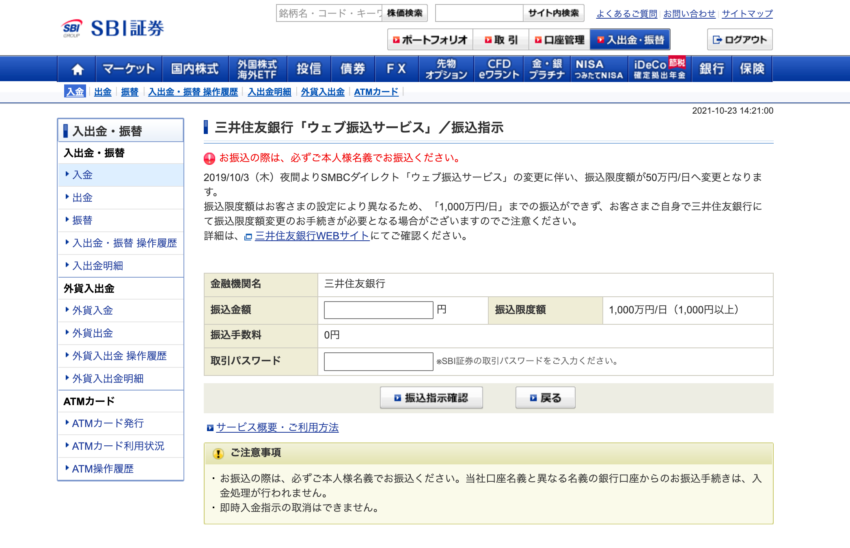Click the 振込指示確認 button
This screenshot has width=850, height=548.
pyautogui.click(x=431, y=398)
